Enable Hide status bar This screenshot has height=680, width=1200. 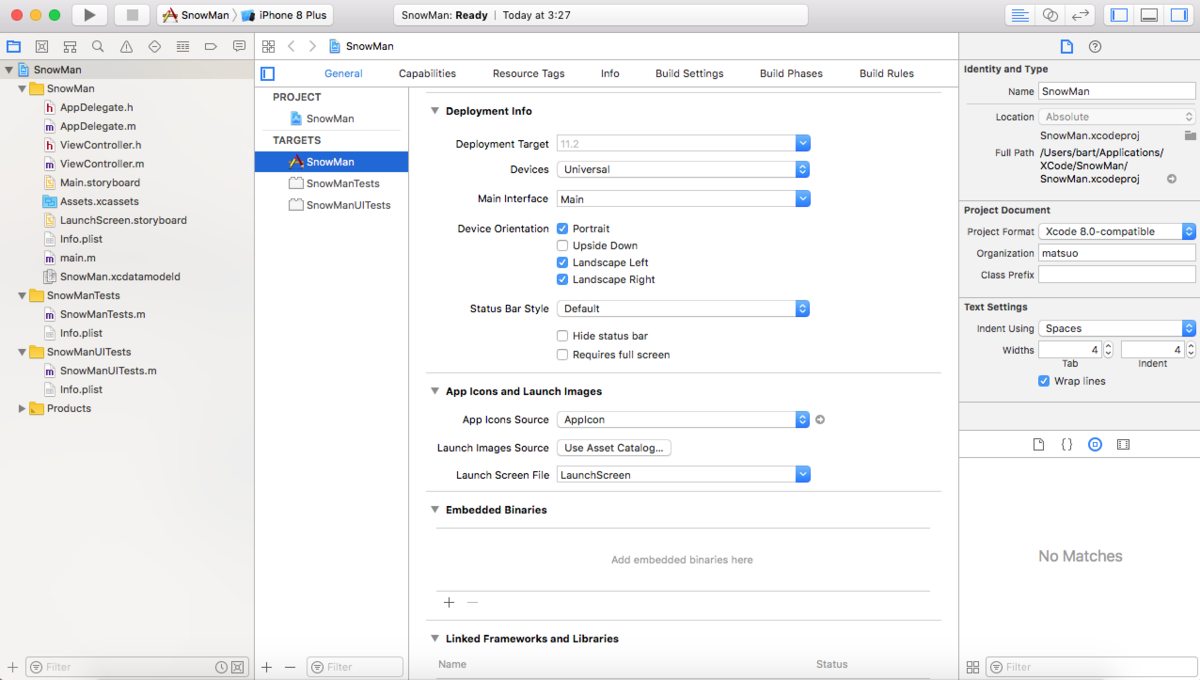pos(563,336)
